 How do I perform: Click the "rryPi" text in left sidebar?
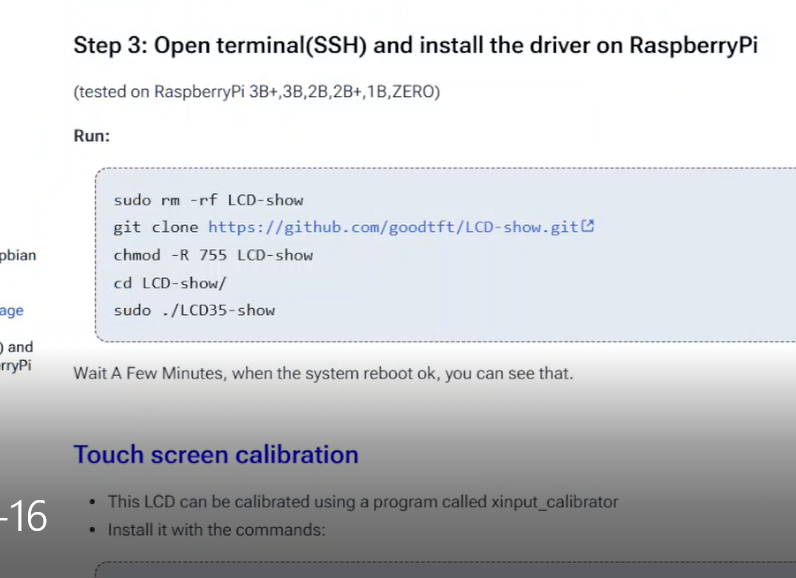tap(16, 365)
